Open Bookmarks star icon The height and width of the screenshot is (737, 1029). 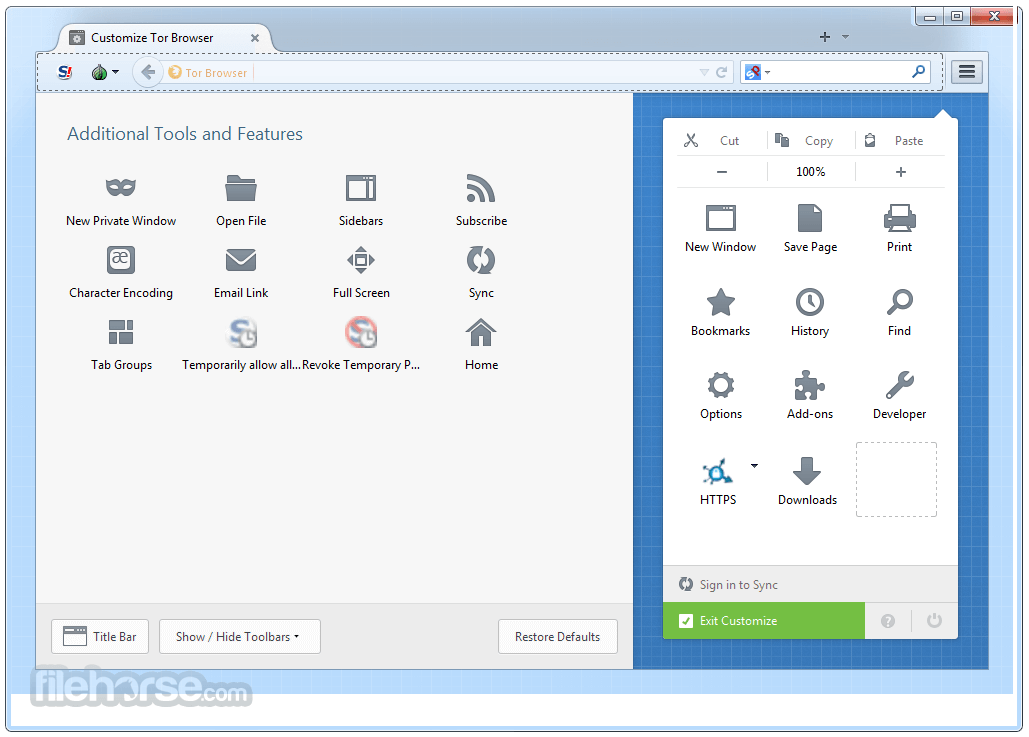point(721,302)
